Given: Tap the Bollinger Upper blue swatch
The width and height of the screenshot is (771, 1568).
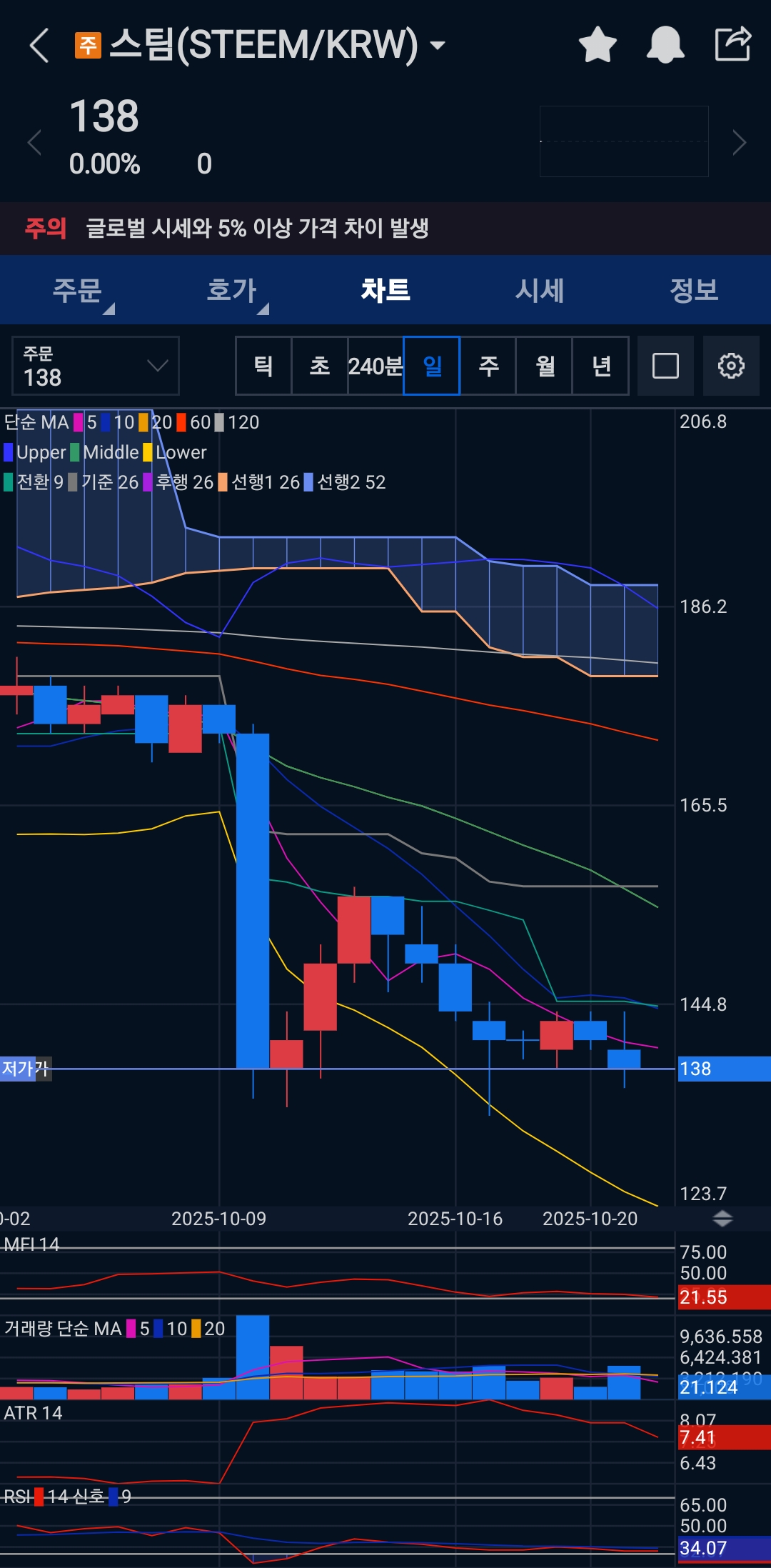Looking at the screenshot, I should 9,452.
